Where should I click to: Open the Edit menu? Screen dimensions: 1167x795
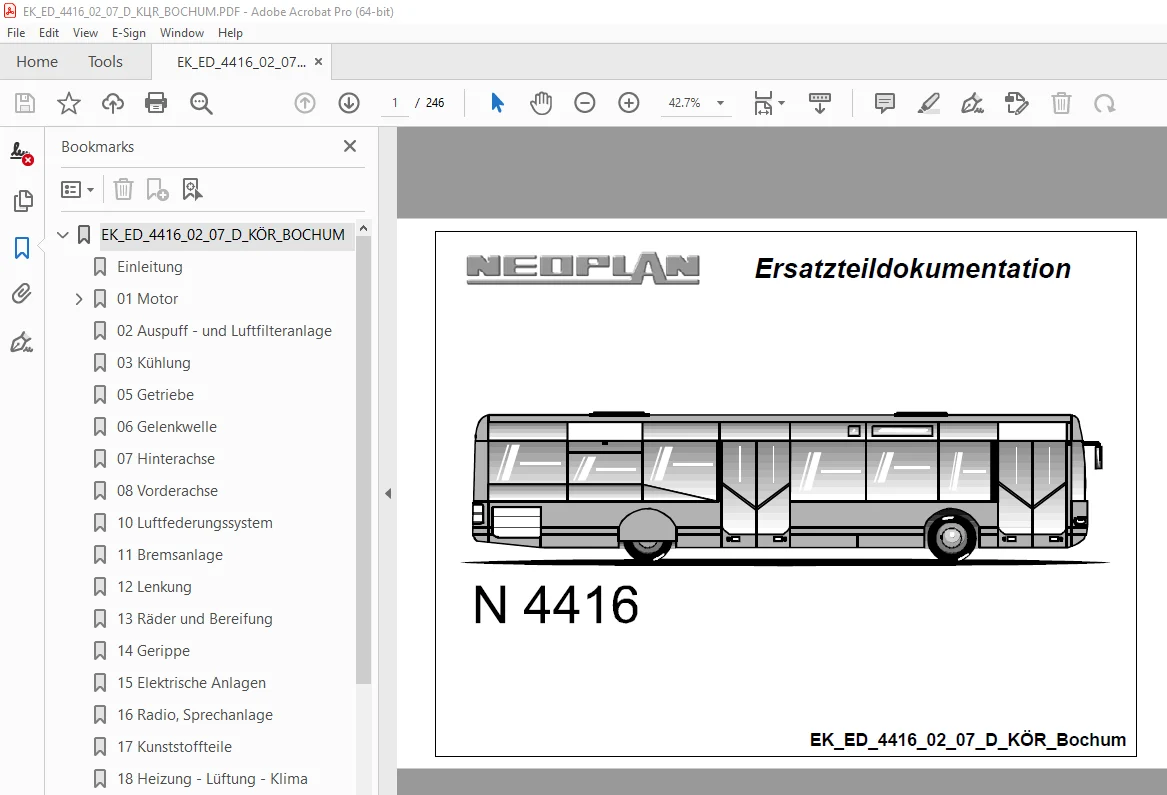click(49, 33)
